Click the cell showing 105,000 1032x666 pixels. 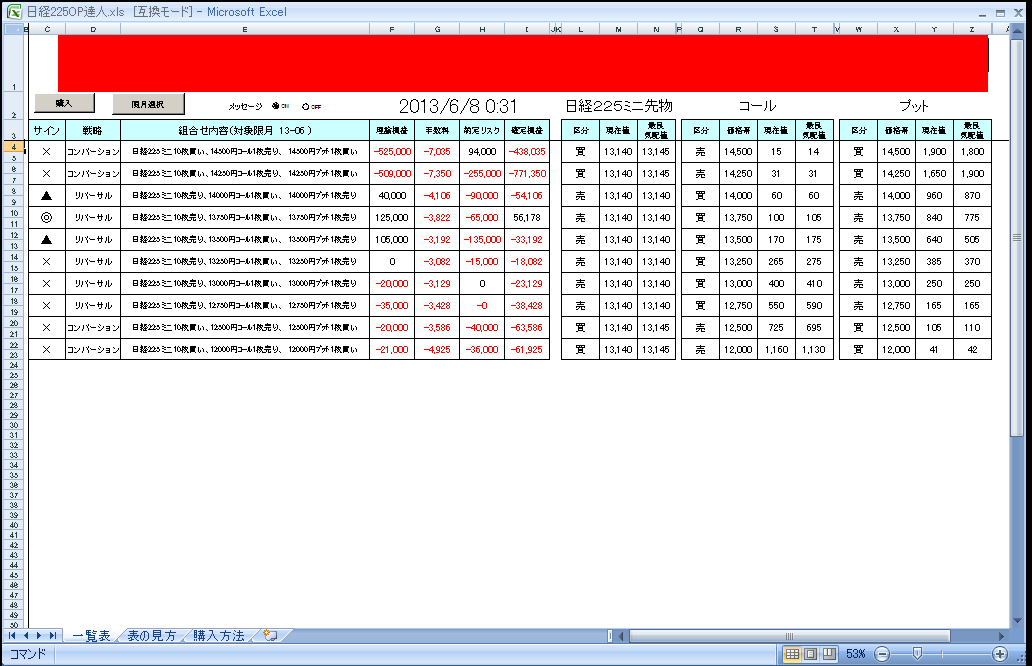392,240
